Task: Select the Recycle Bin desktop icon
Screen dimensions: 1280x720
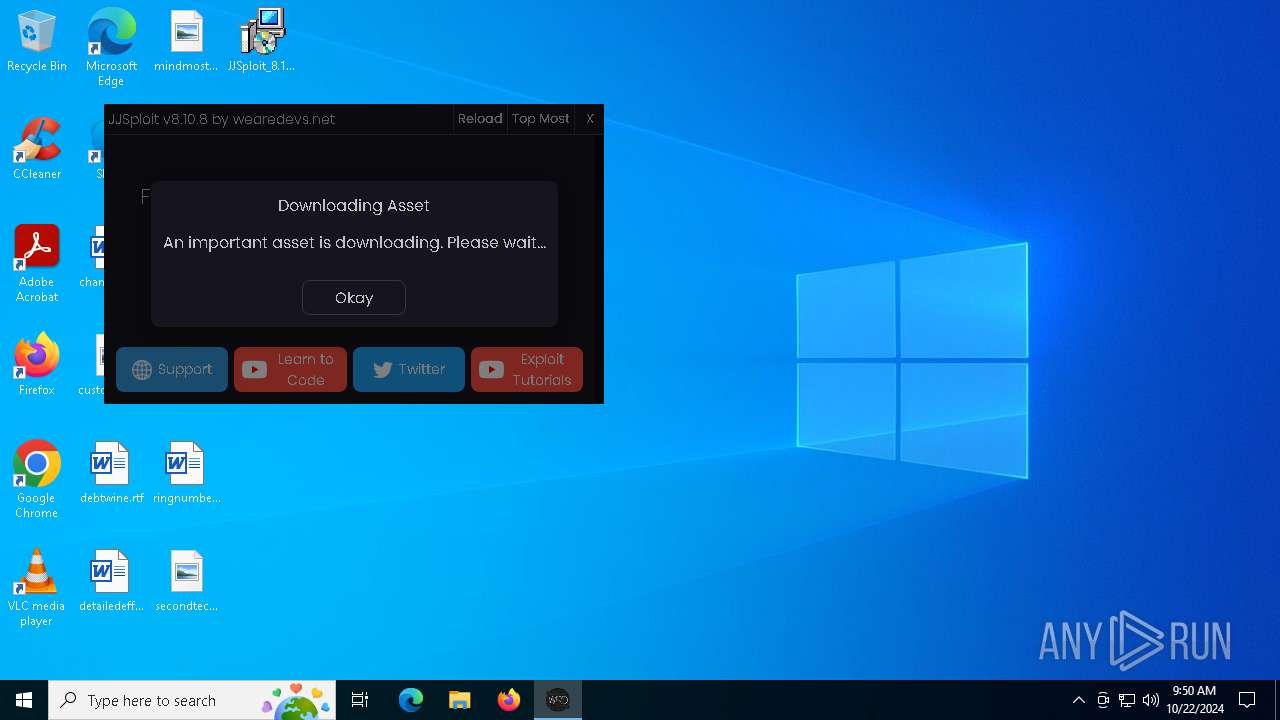Action: tap(37, 42)
